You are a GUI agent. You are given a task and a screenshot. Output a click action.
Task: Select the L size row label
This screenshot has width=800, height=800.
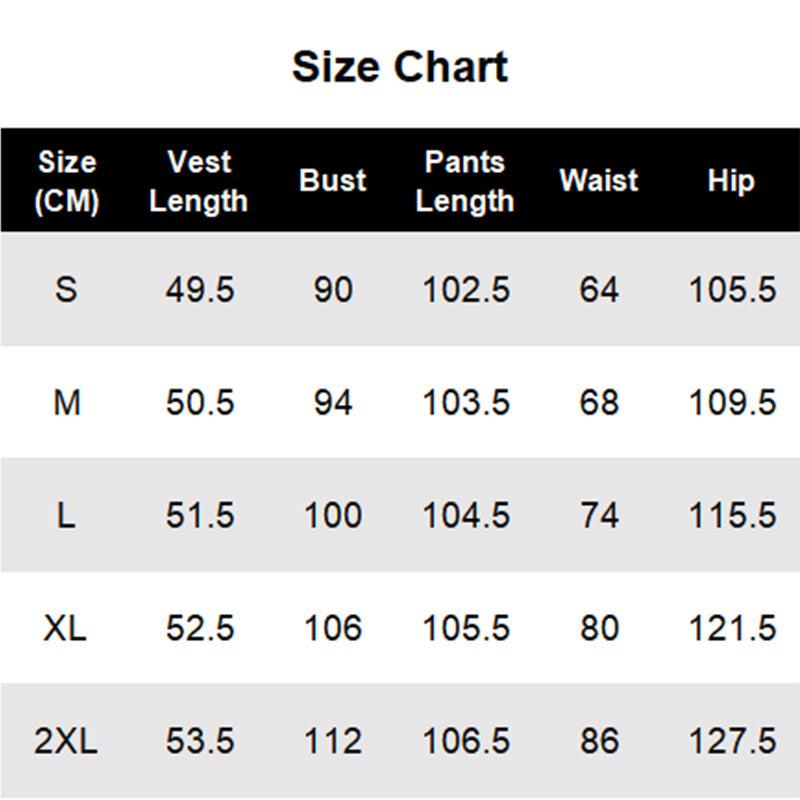pyautogui.click(x=66, y=515)
